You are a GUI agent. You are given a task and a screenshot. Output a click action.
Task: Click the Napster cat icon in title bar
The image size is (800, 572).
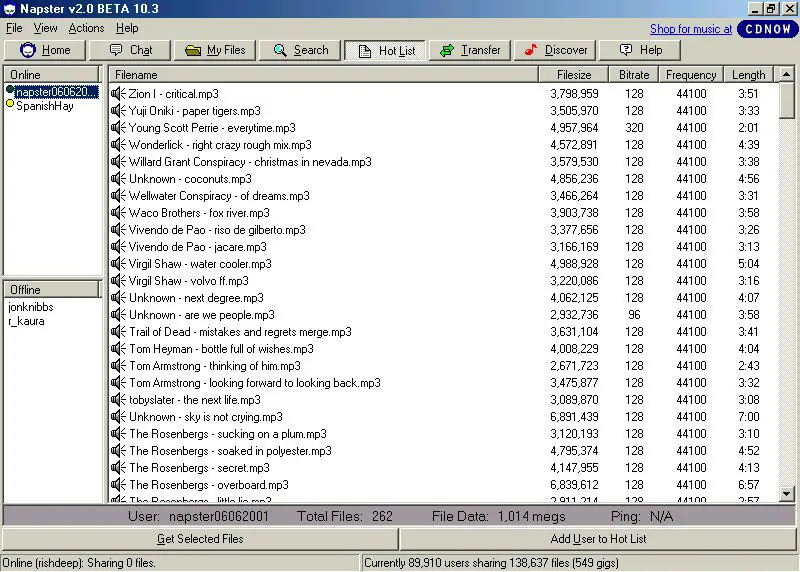point(9,9)
